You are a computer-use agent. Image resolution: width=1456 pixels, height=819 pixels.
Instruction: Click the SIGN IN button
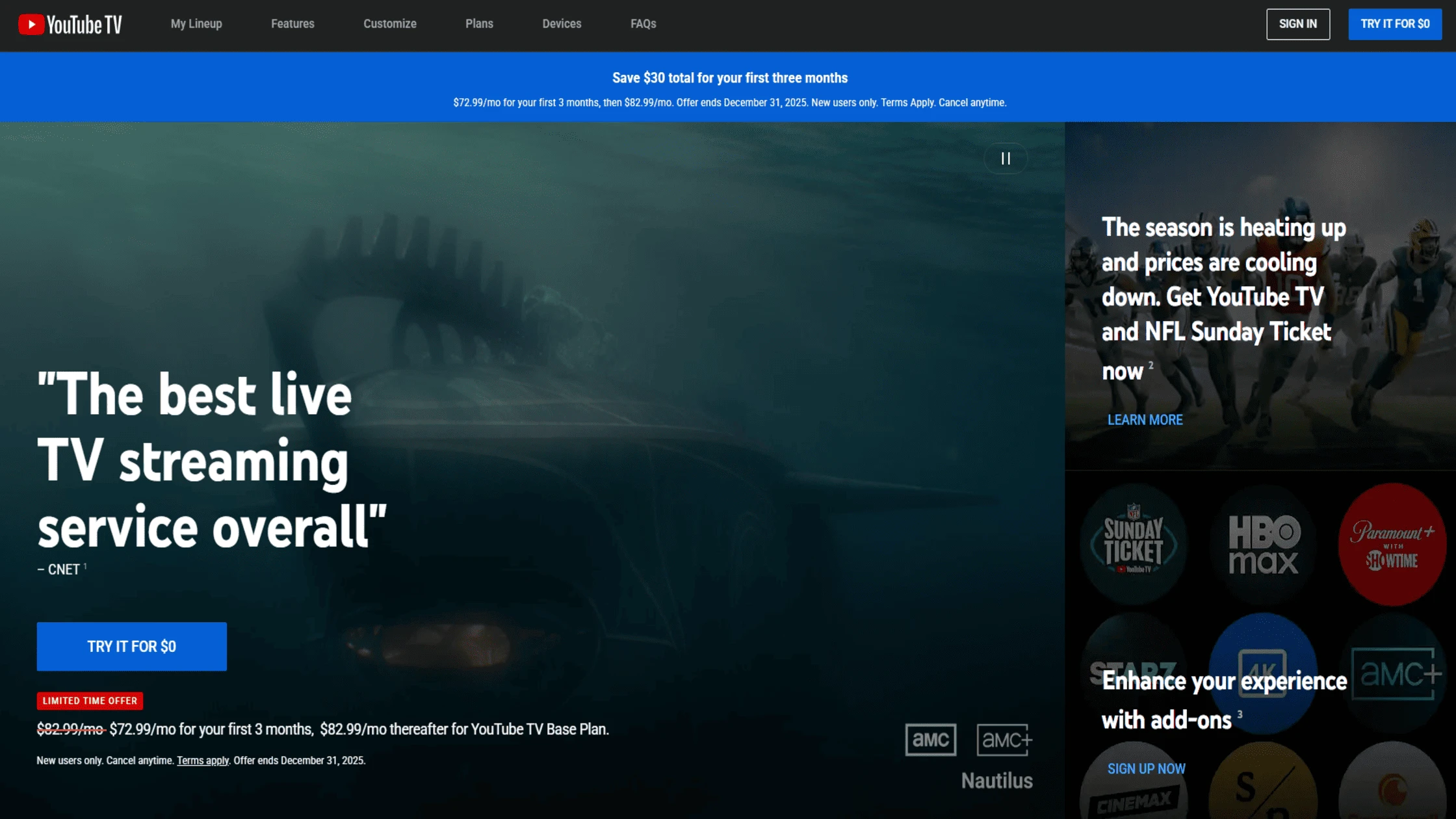[1298, 24]
